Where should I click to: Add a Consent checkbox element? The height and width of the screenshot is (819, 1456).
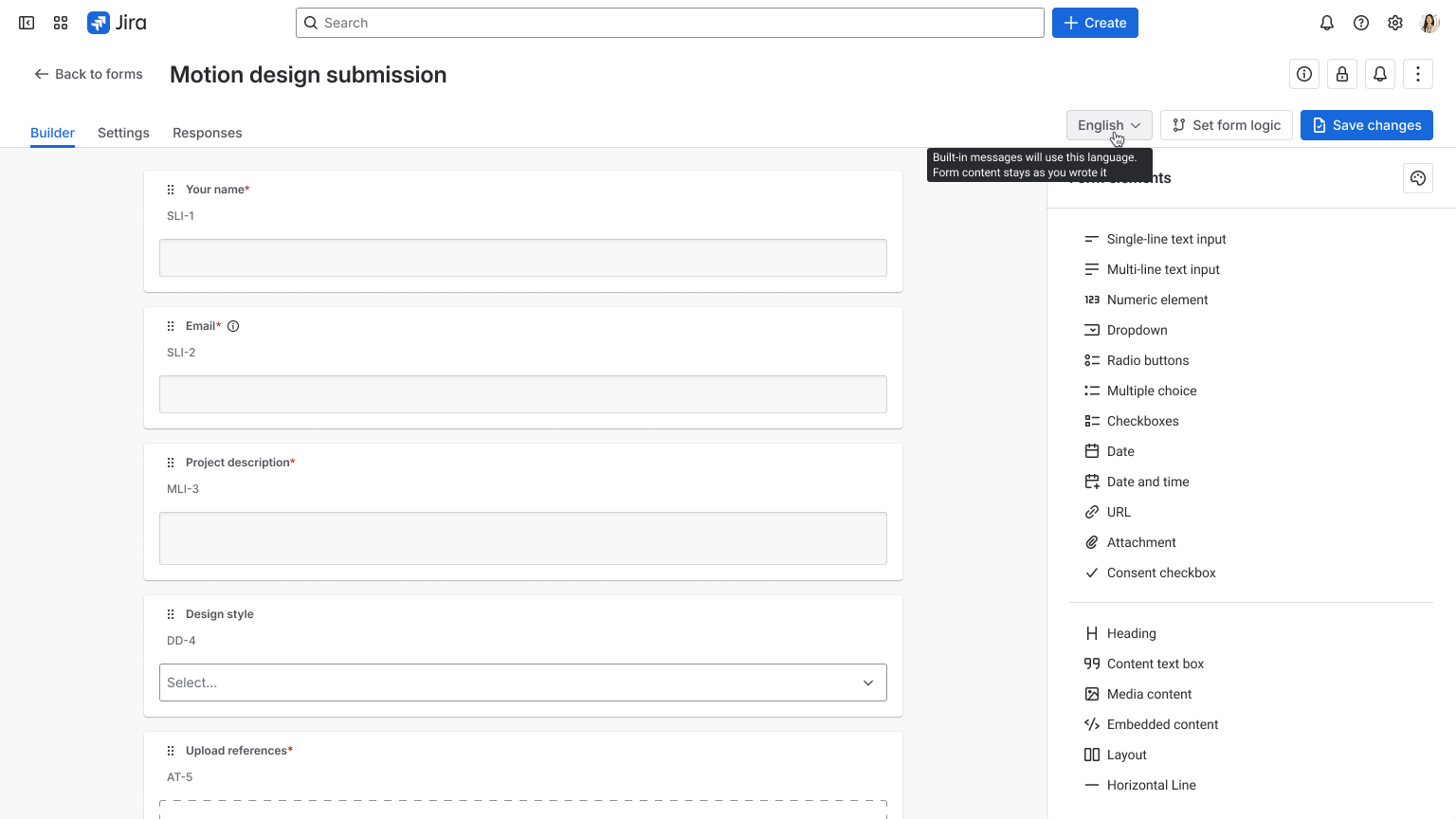tap(1150, 573)
